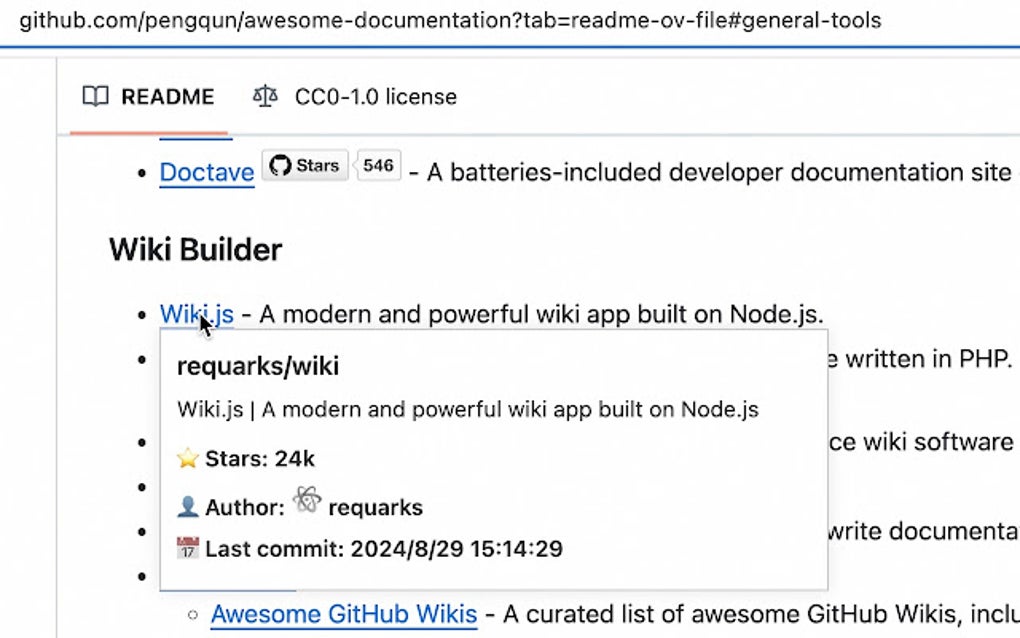Click the requarks avatar image
The height and width of the screenshot is (638, 1020).
[307, 501]
